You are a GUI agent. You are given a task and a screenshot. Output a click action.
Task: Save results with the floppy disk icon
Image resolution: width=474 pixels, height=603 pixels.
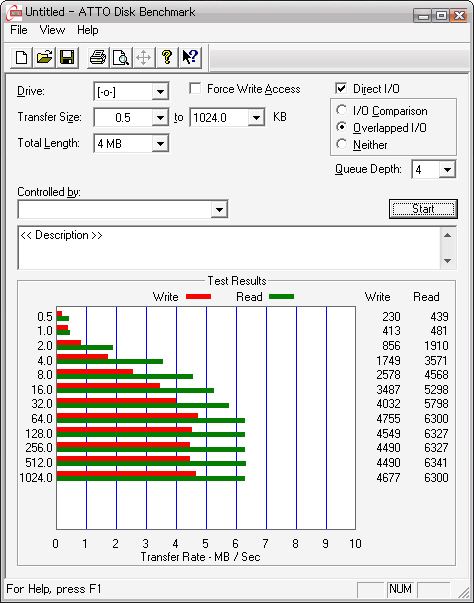point(67,58)
